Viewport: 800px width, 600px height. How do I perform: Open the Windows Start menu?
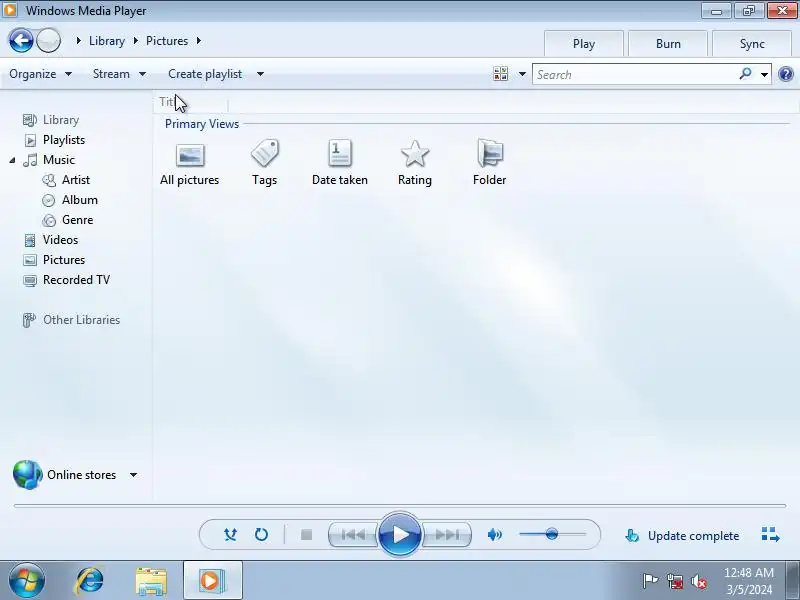[27, 580]
